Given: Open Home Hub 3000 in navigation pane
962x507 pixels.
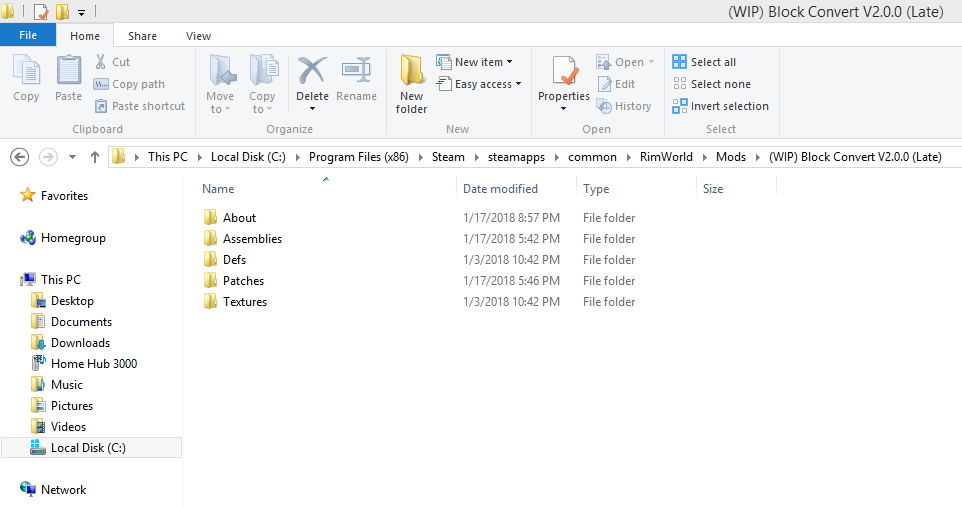Looking at the screenshot, I should [94, 363].
